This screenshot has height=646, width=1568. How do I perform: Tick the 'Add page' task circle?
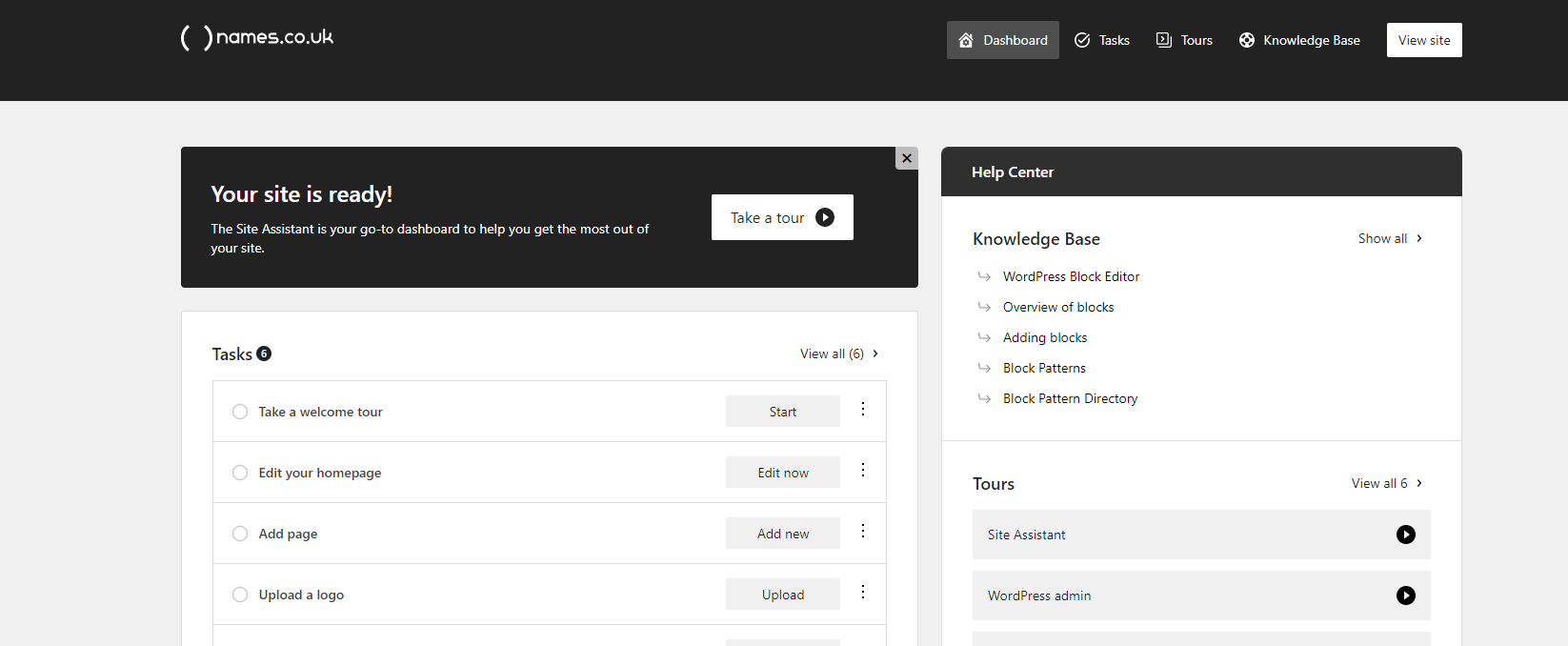click(x=240, y=534)
